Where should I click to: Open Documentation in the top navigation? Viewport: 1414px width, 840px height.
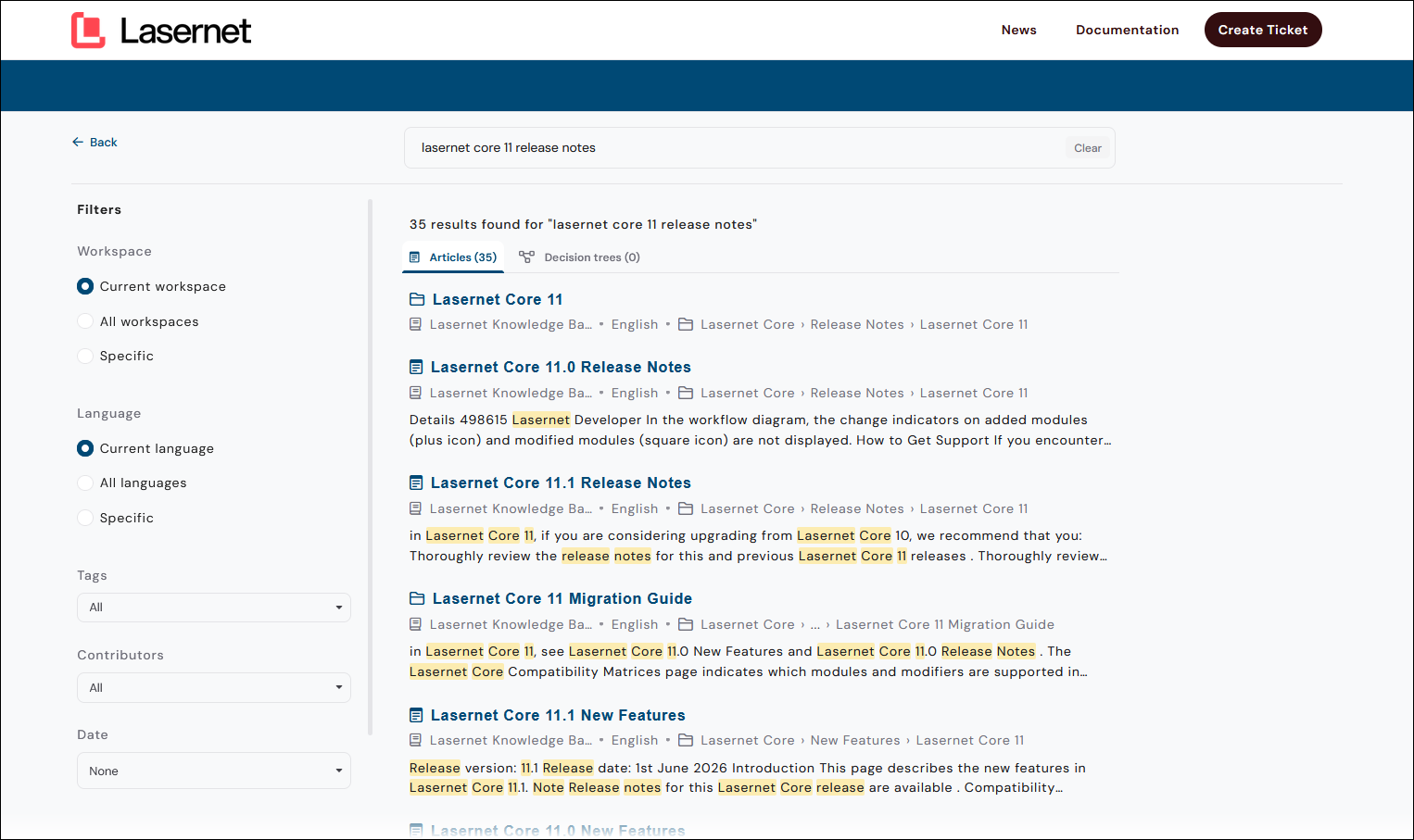(x=1128, y=31)
